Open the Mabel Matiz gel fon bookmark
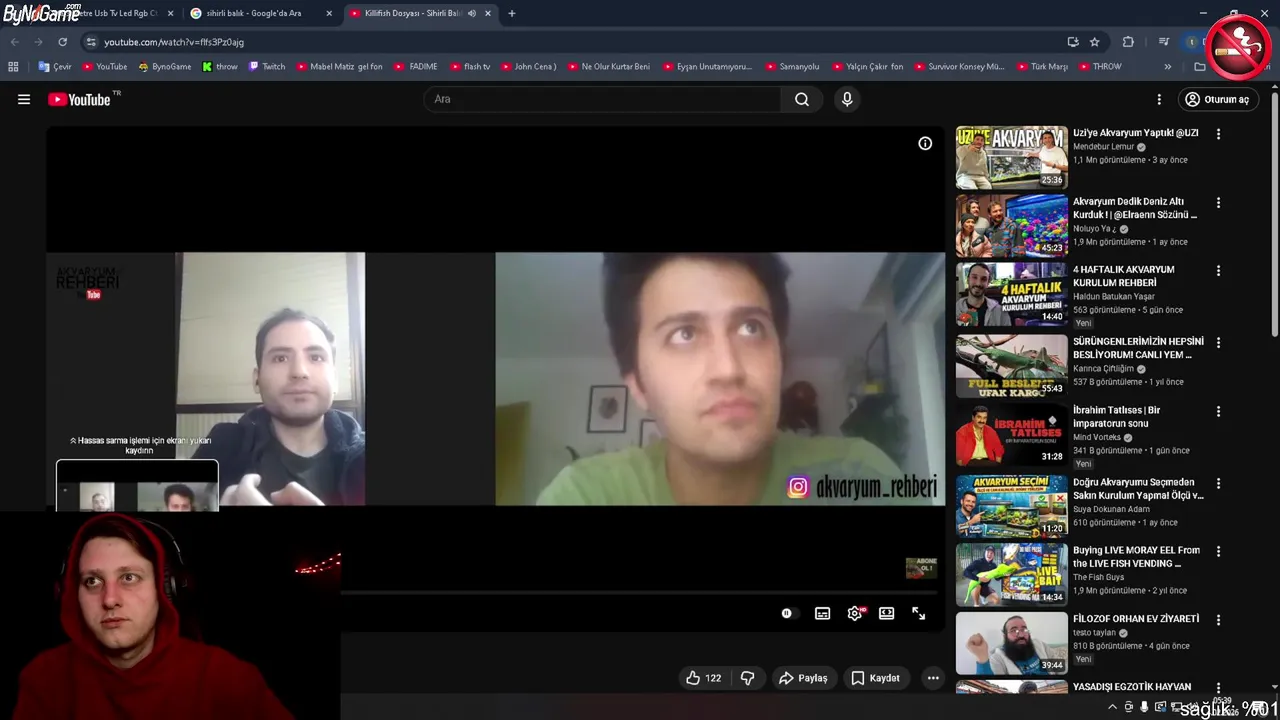This screenshot has height=720, width=1280. click(x=339, y=67)
